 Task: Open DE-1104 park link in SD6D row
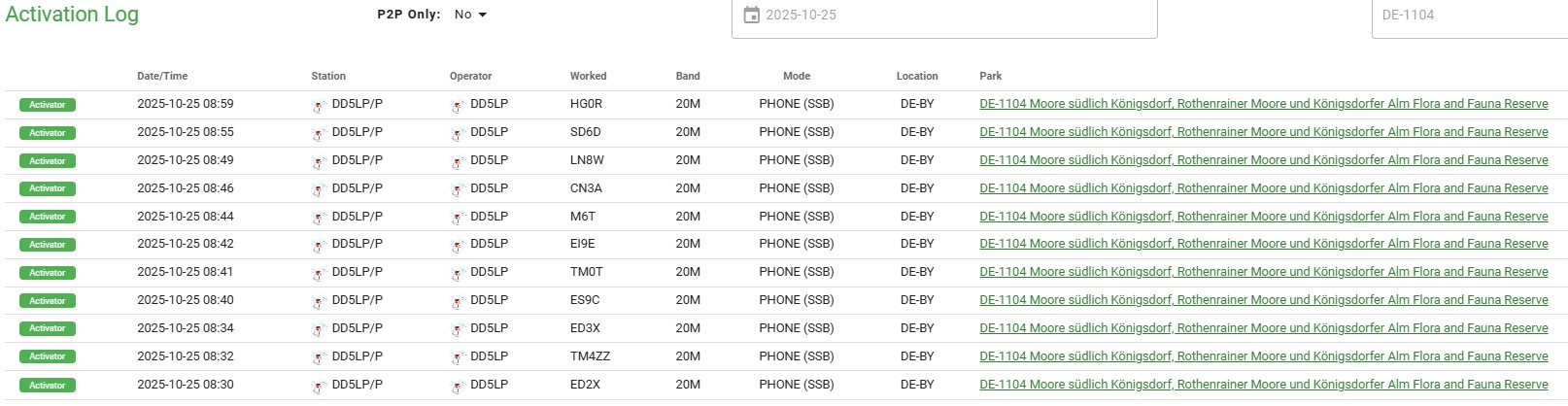point(1263,132)
